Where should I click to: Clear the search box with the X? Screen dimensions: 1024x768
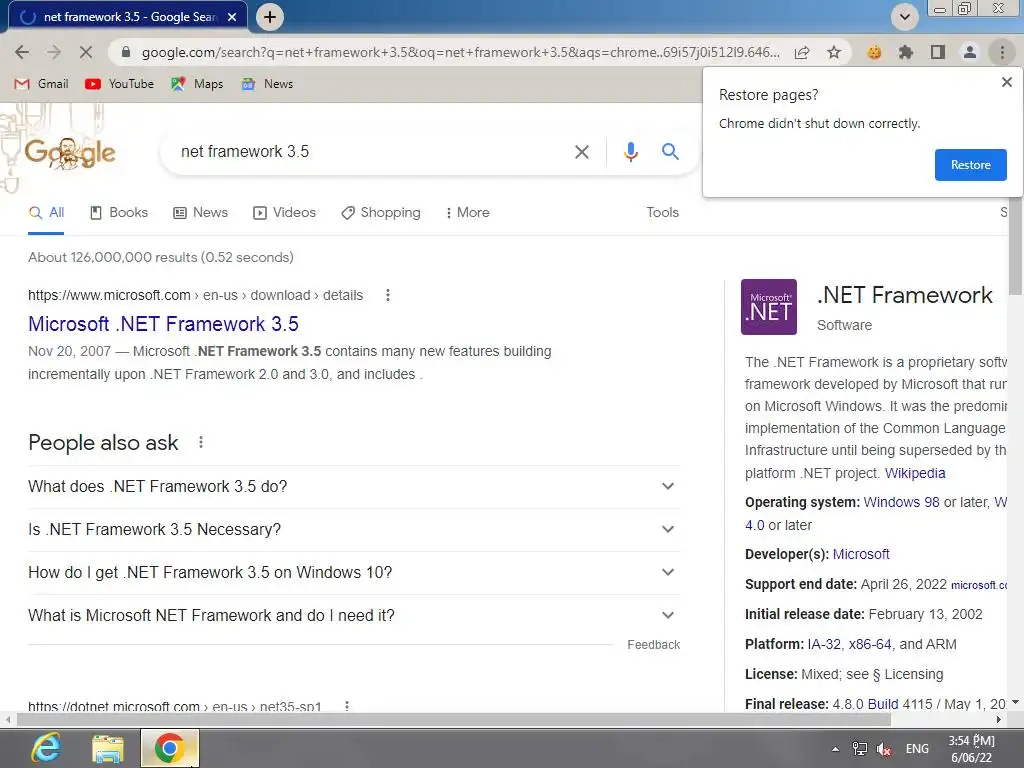click(581, 152)
